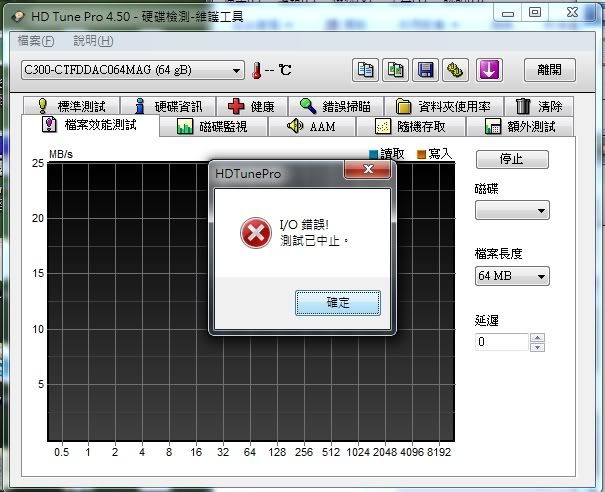Click the 8192 x-axis label
This screenshot has width=605, height=492.
pos(439,452)
